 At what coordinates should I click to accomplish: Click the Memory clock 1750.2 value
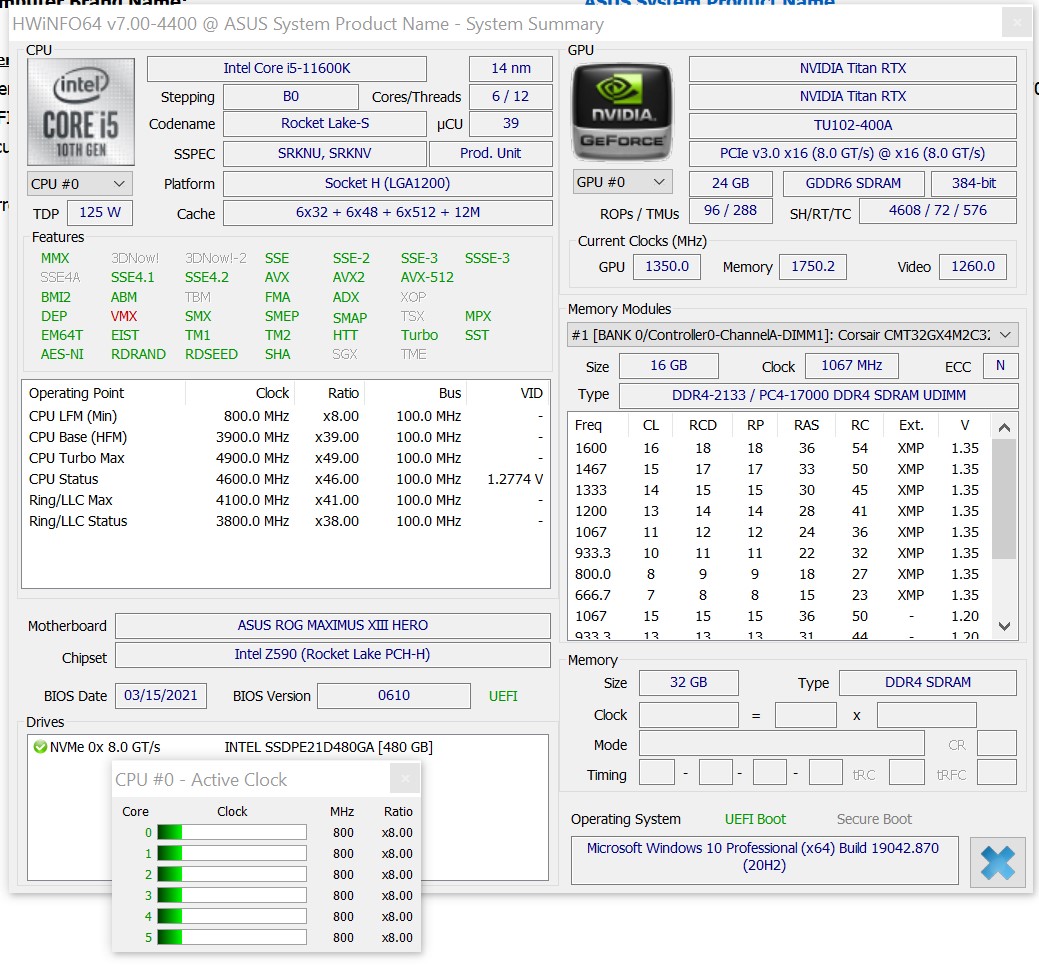click(813, 266)
